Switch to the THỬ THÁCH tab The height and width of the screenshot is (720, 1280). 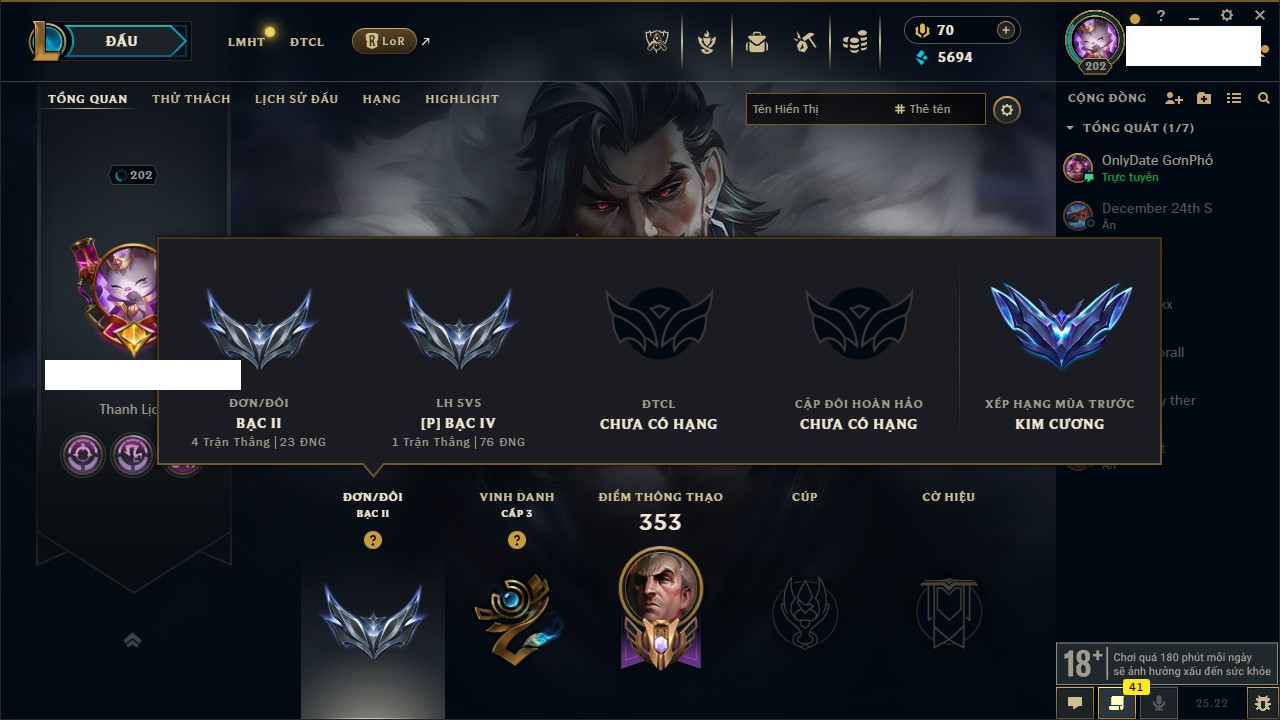pyautogui.click(x=191, y=99)
